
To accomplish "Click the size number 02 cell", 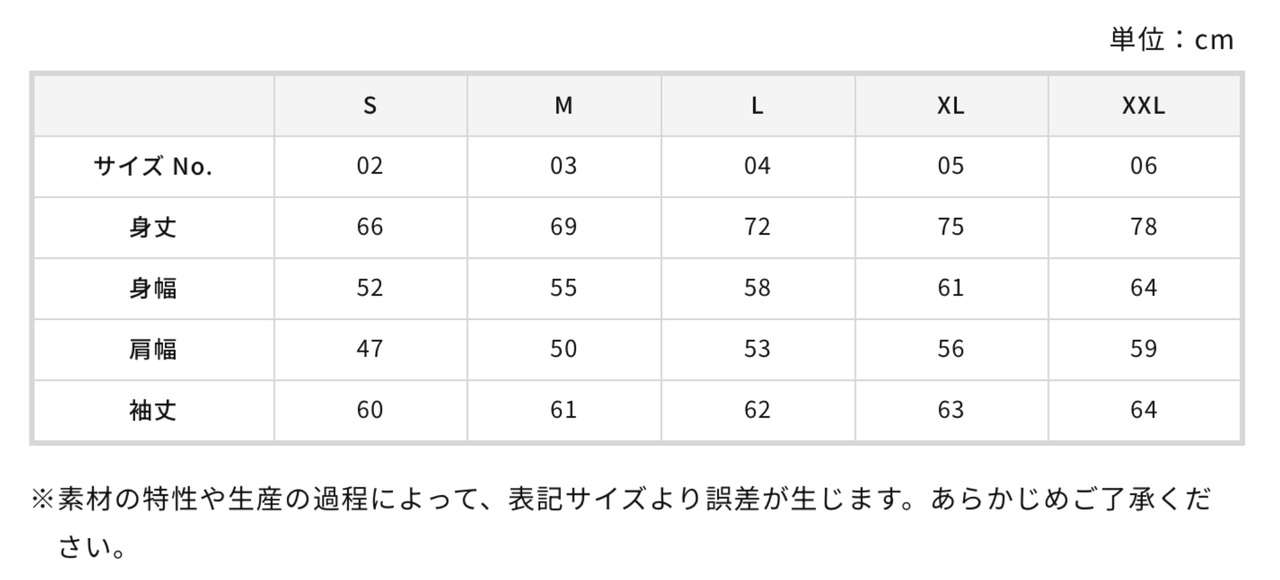I will (x=370, y=167).
